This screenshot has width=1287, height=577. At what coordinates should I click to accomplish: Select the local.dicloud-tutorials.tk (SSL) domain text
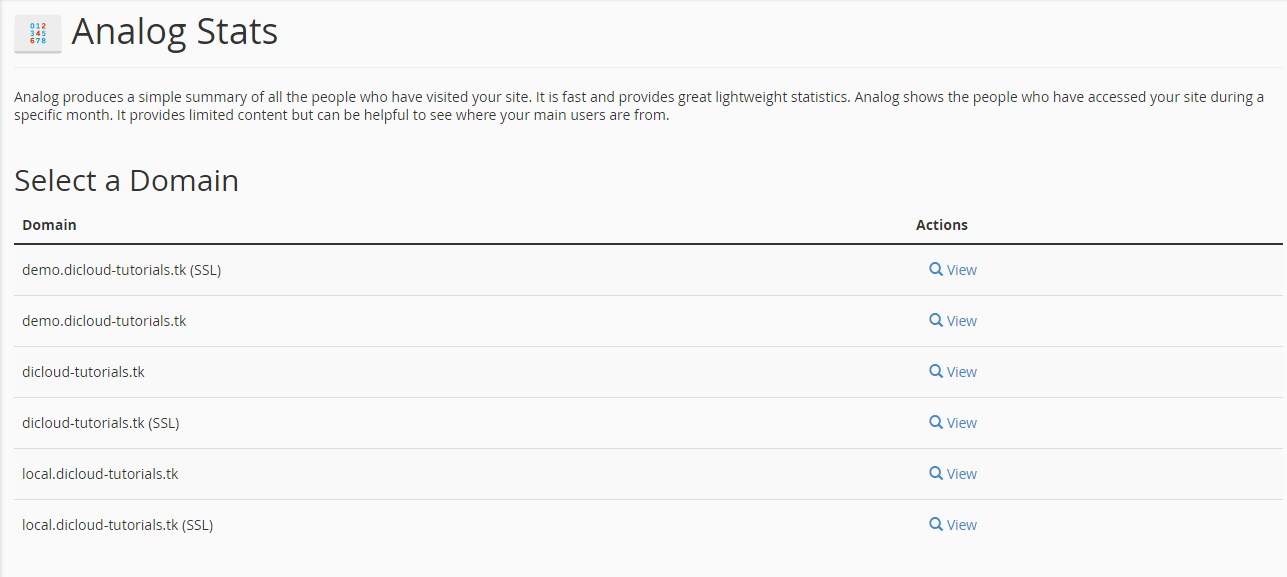point(117,525)
